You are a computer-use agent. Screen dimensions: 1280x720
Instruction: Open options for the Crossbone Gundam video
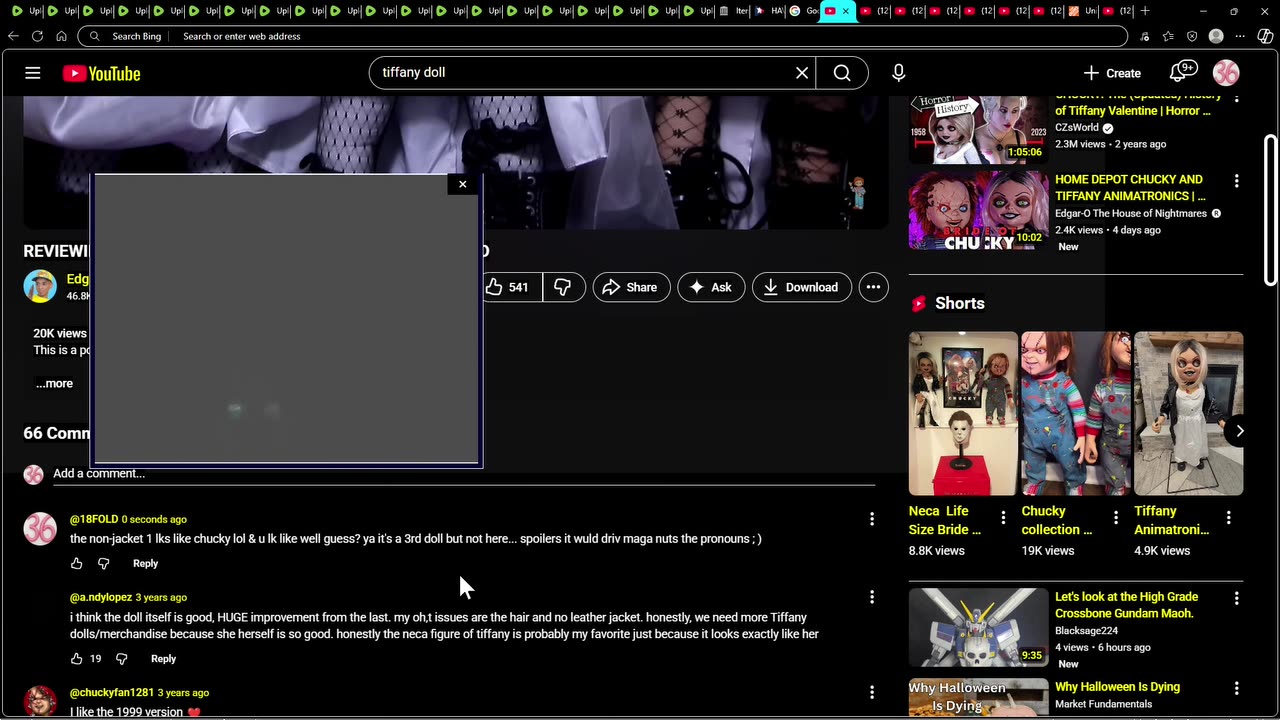(1236, 598)
